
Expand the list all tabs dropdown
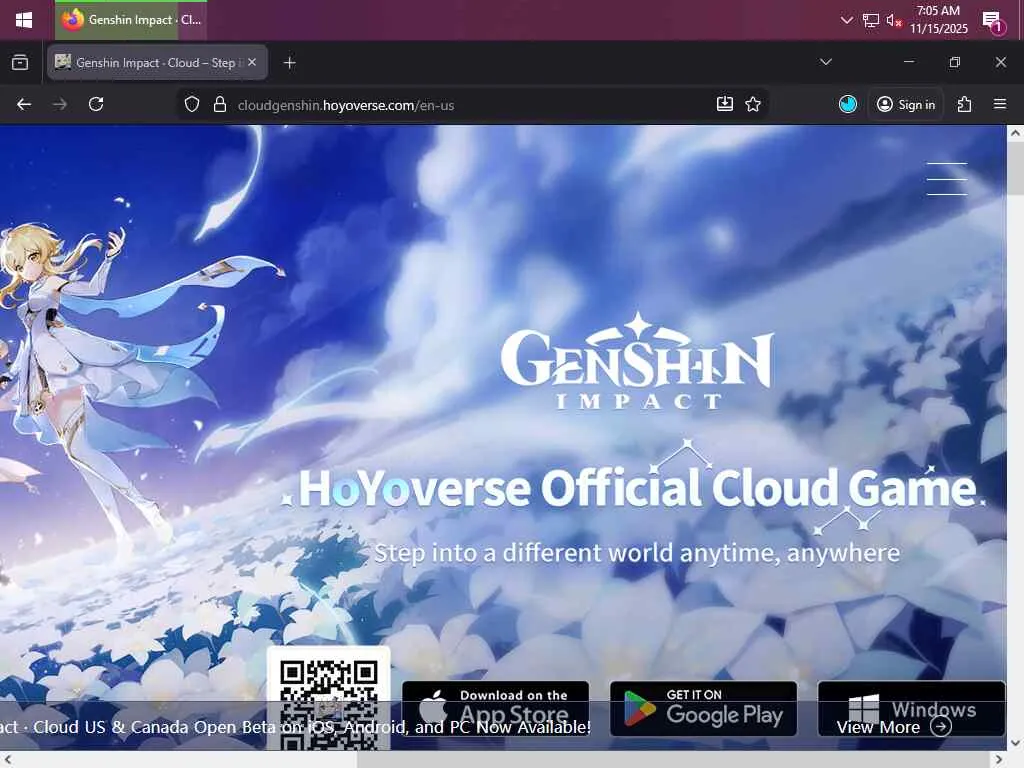click(825, 62)
